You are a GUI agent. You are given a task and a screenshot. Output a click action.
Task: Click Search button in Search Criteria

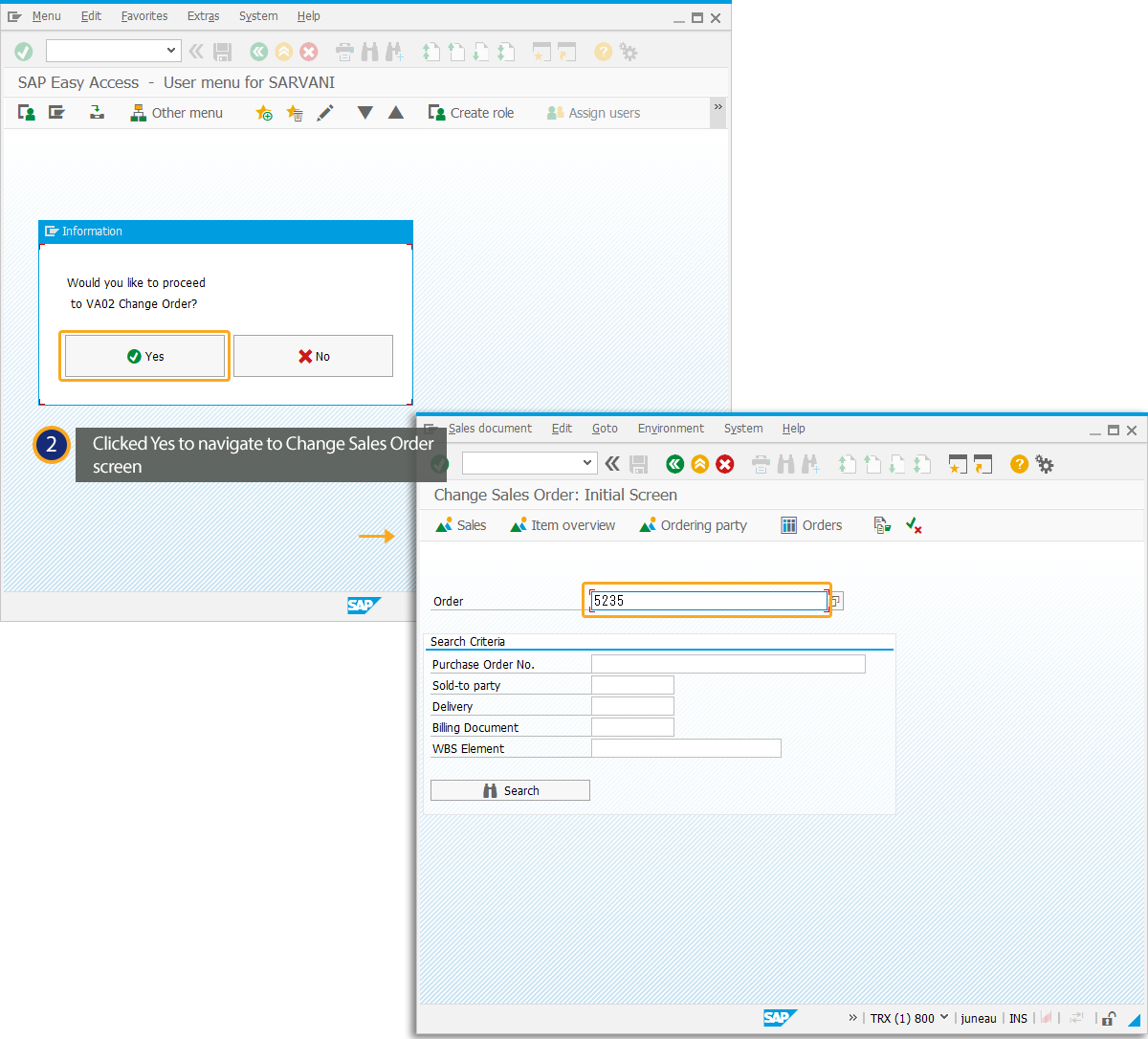[x=510, y=790]
